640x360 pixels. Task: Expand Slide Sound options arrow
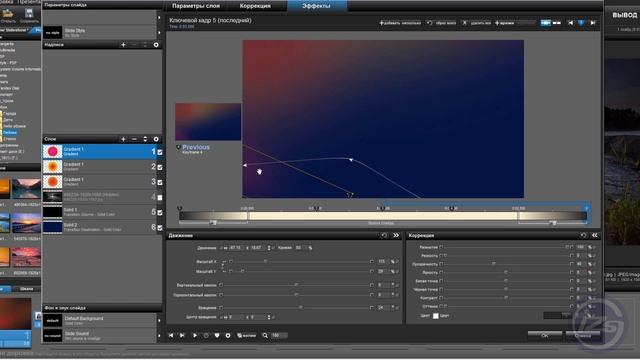[159, 336]
